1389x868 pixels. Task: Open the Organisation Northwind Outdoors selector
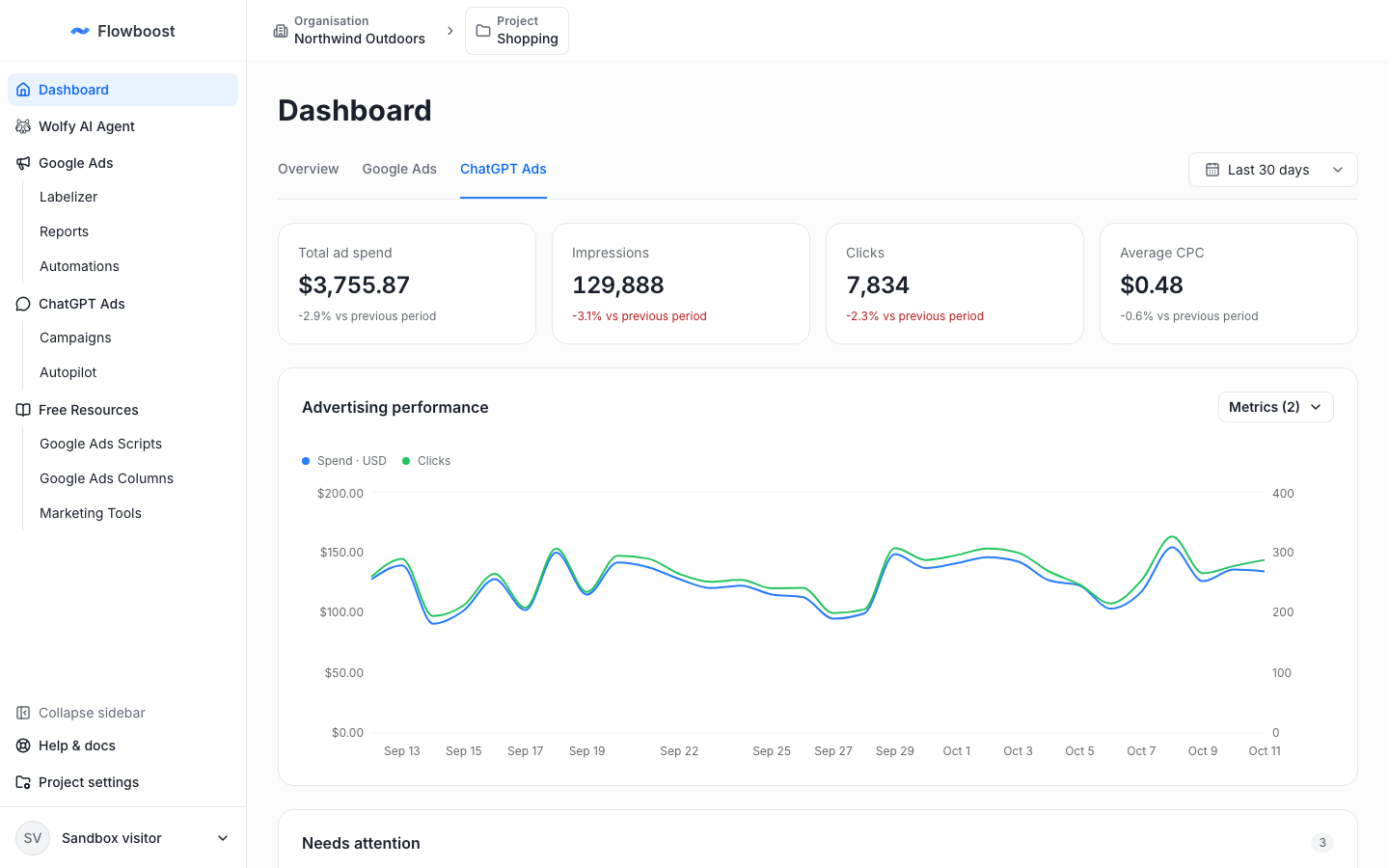point(349,31)
